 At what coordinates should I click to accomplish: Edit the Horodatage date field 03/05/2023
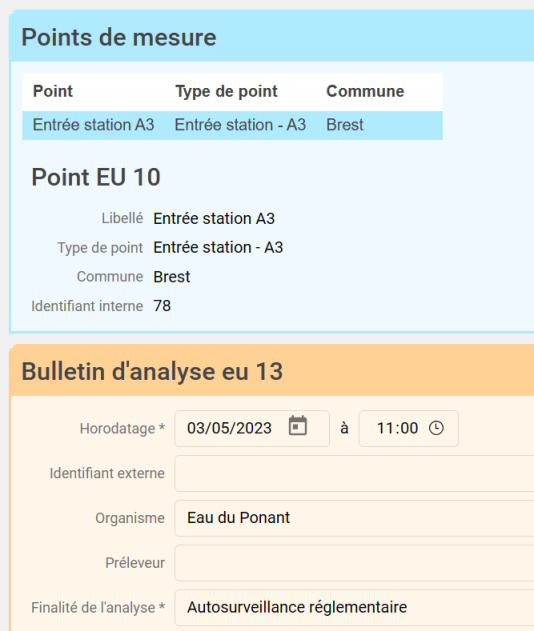click(x=252, y=428)
